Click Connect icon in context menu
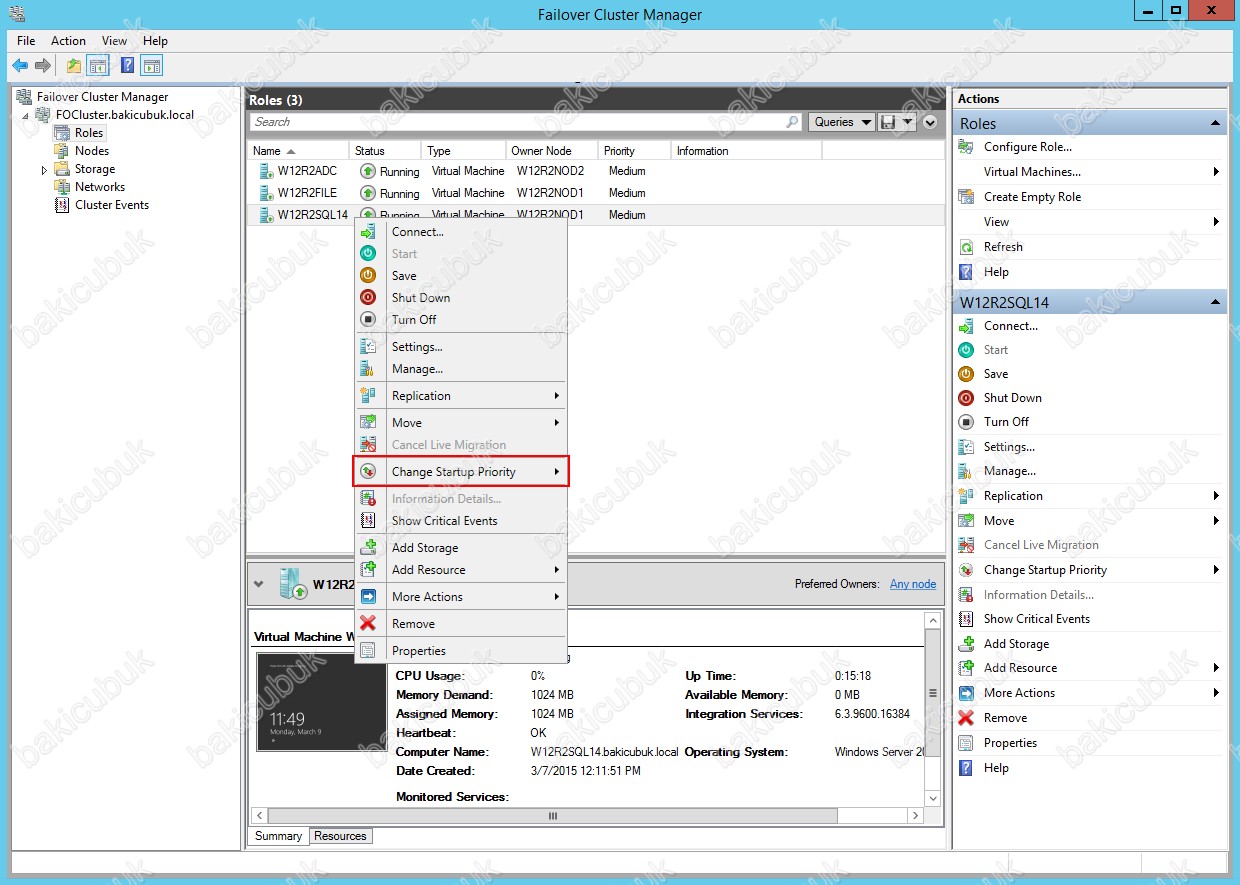1240x885 pixels. coord(368,232)
